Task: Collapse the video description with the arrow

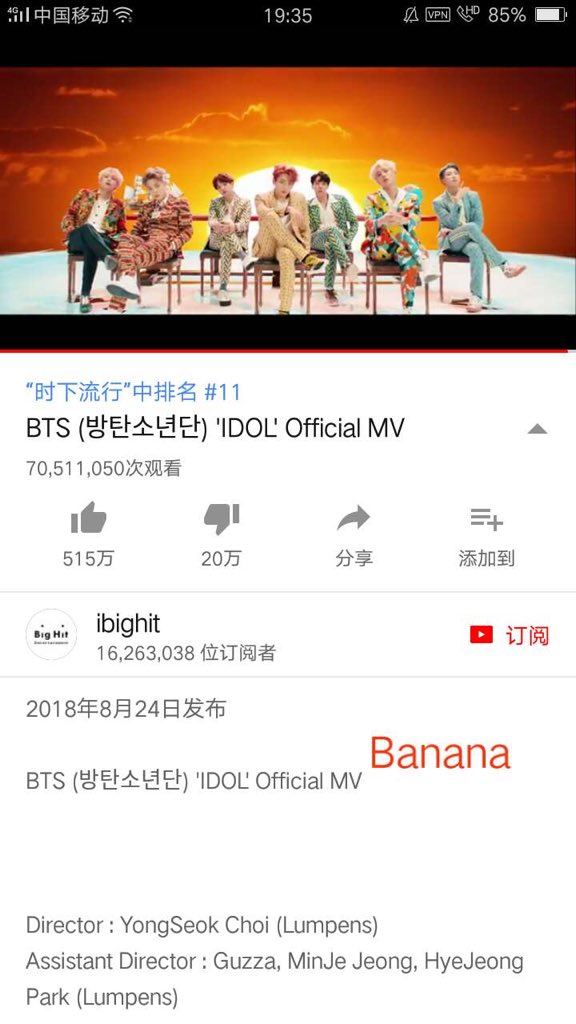Action: click(537, 429)
